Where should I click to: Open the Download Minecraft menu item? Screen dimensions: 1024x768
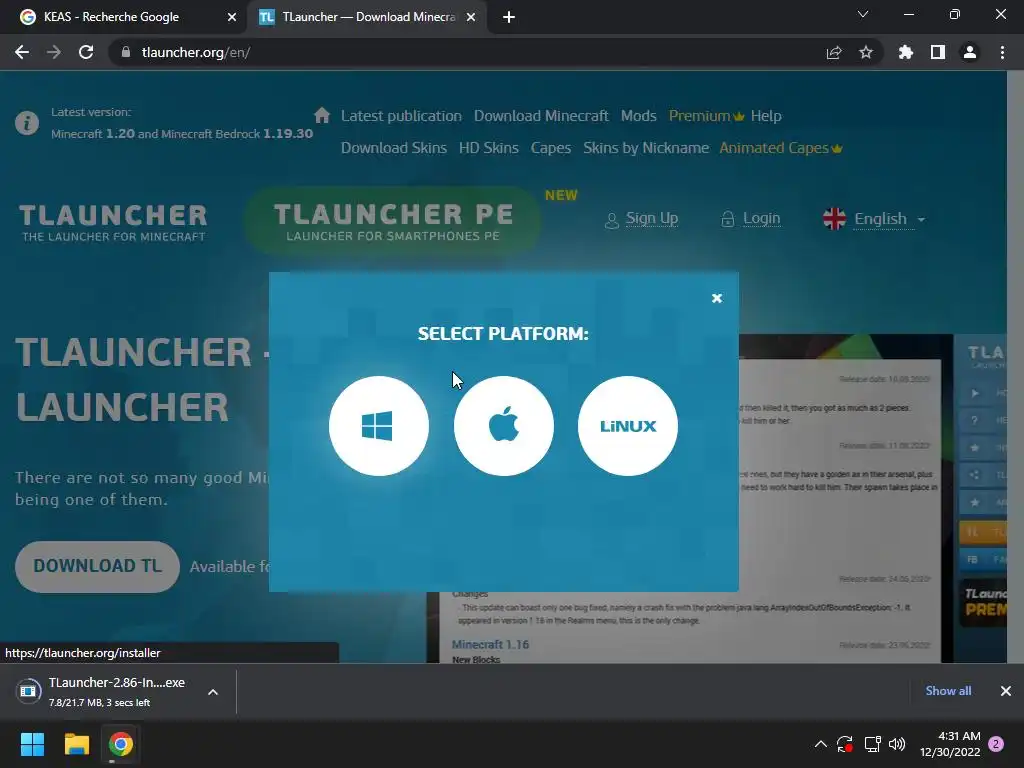[x=541, y=116]
